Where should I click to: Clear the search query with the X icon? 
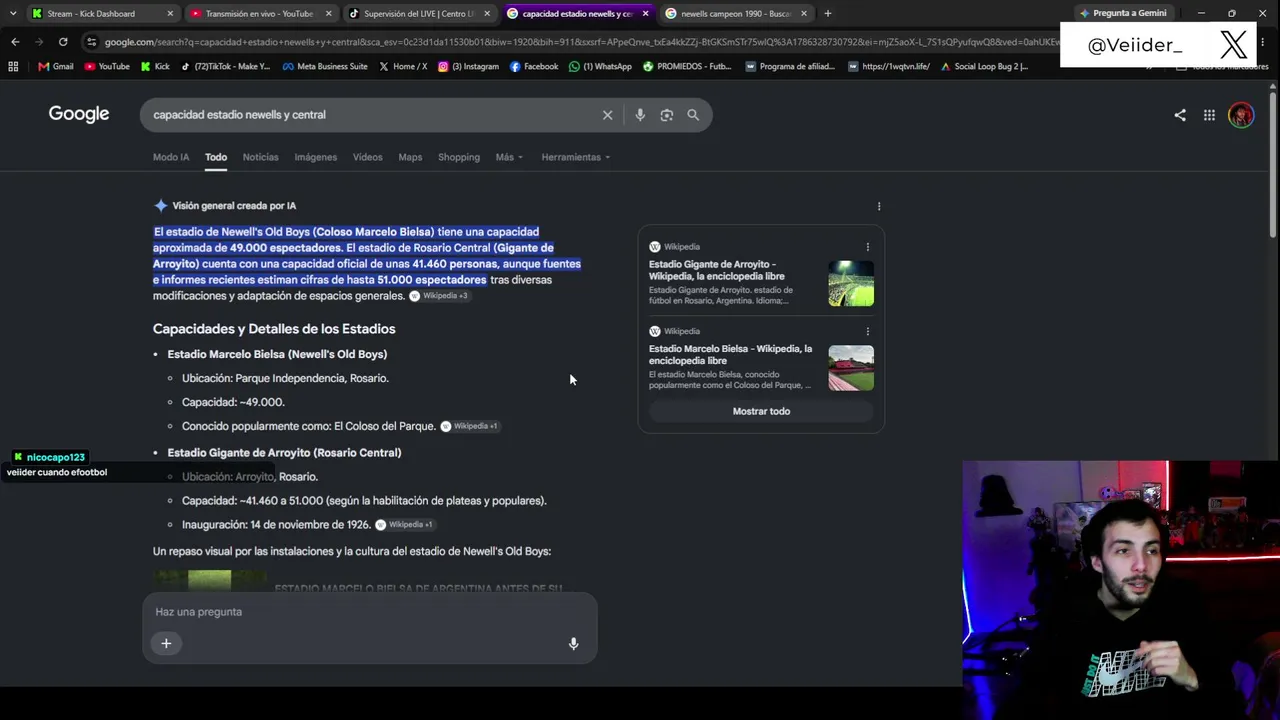click(607, 115)
